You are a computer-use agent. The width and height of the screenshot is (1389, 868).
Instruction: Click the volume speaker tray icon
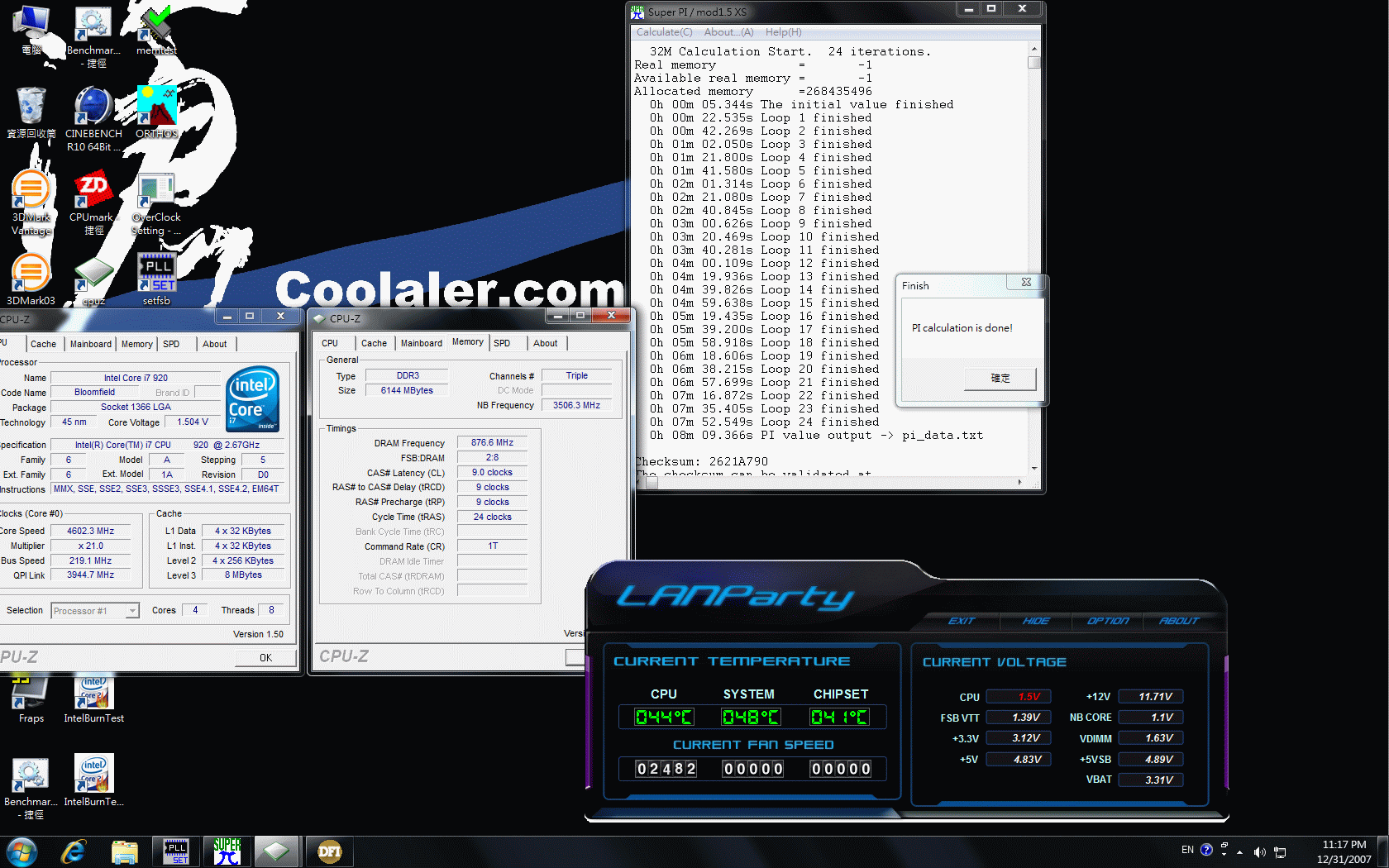[x=1259, y=851]
